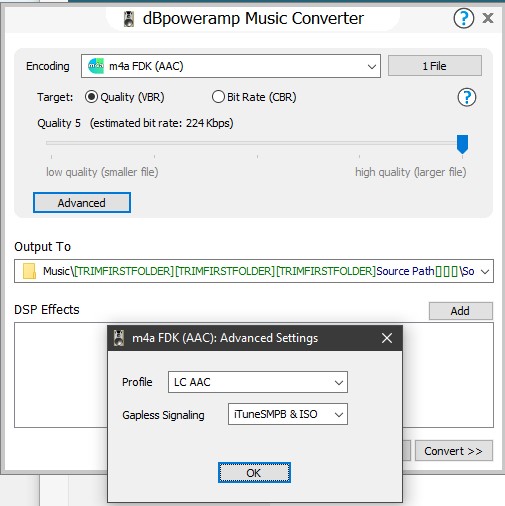Image resolution: width=505 pixels, height=506 pixels.
Task: Click the dBpoweramp speaker icon in the title
Action: pyautogui.click(x=129, y=19)
